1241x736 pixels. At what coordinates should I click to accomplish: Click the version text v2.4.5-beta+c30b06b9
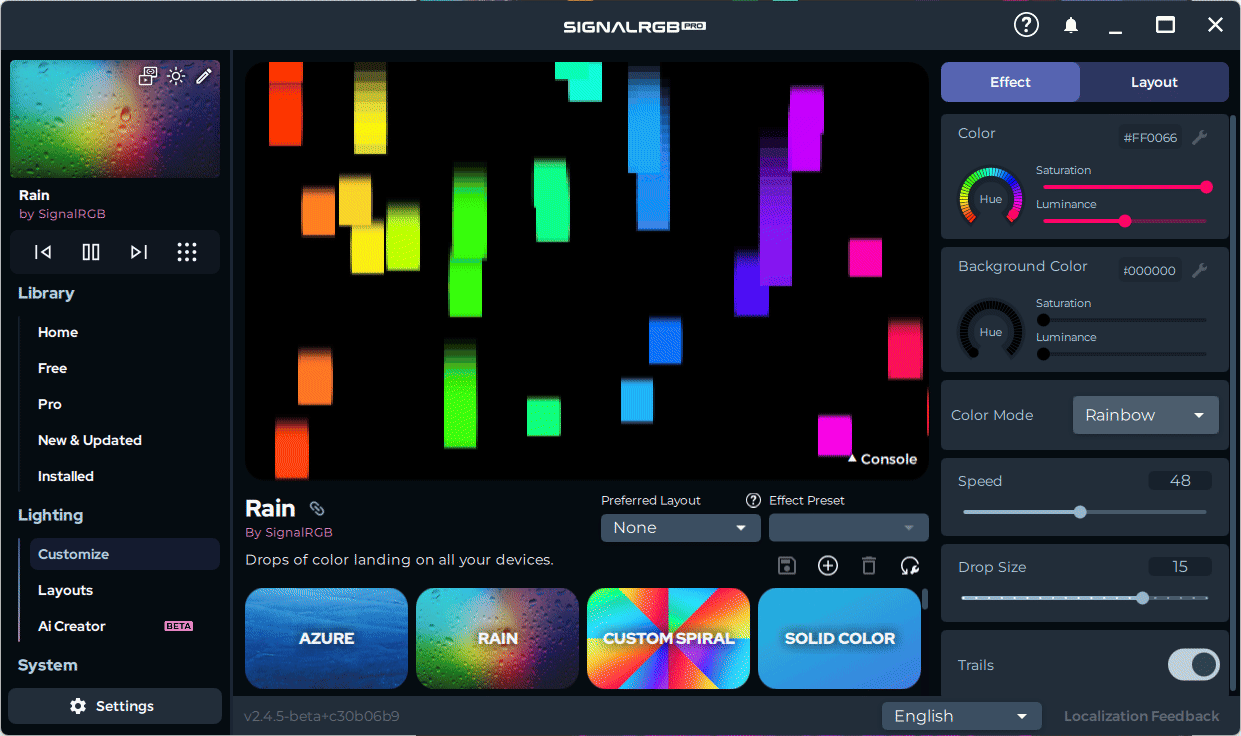tap(322, 716)
